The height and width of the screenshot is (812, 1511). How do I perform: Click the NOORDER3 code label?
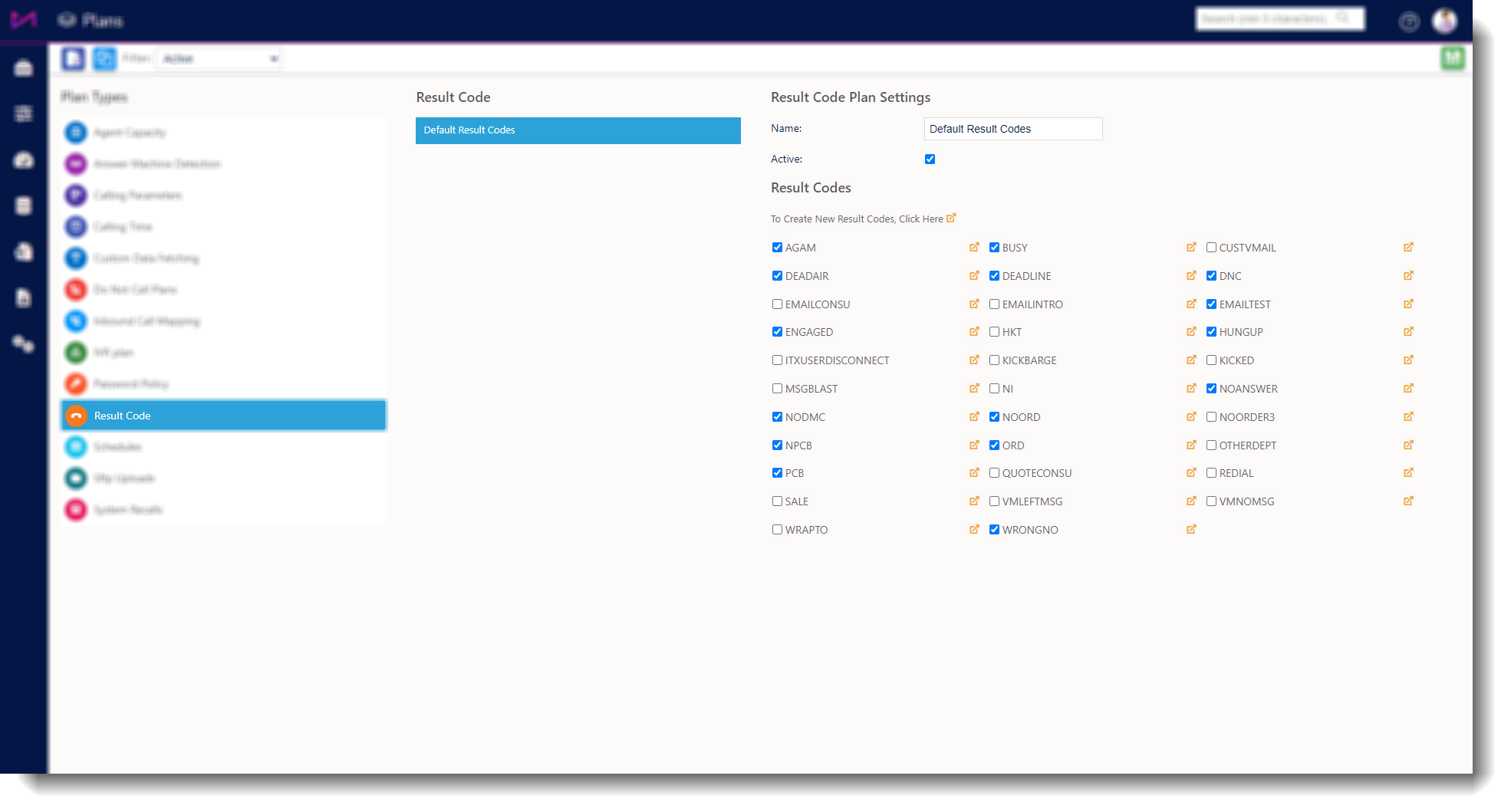1247,417
